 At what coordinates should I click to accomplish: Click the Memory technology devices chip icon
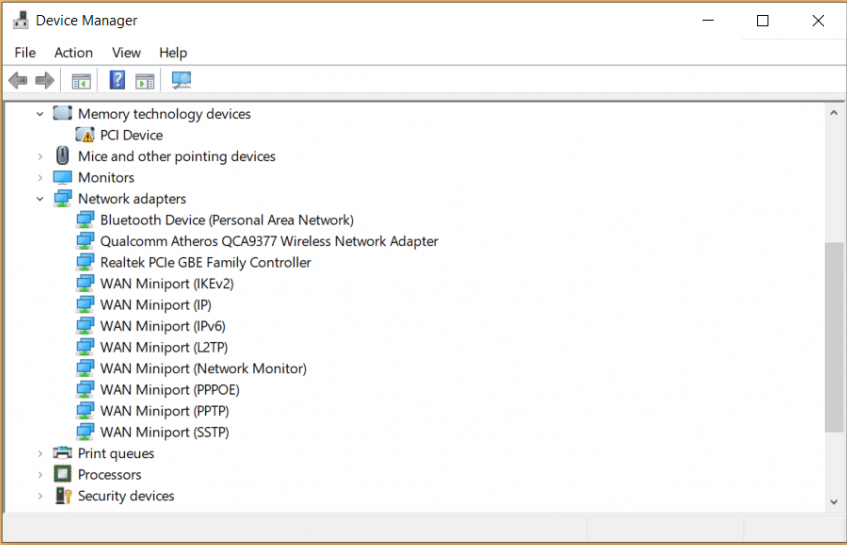pos(62,113)
